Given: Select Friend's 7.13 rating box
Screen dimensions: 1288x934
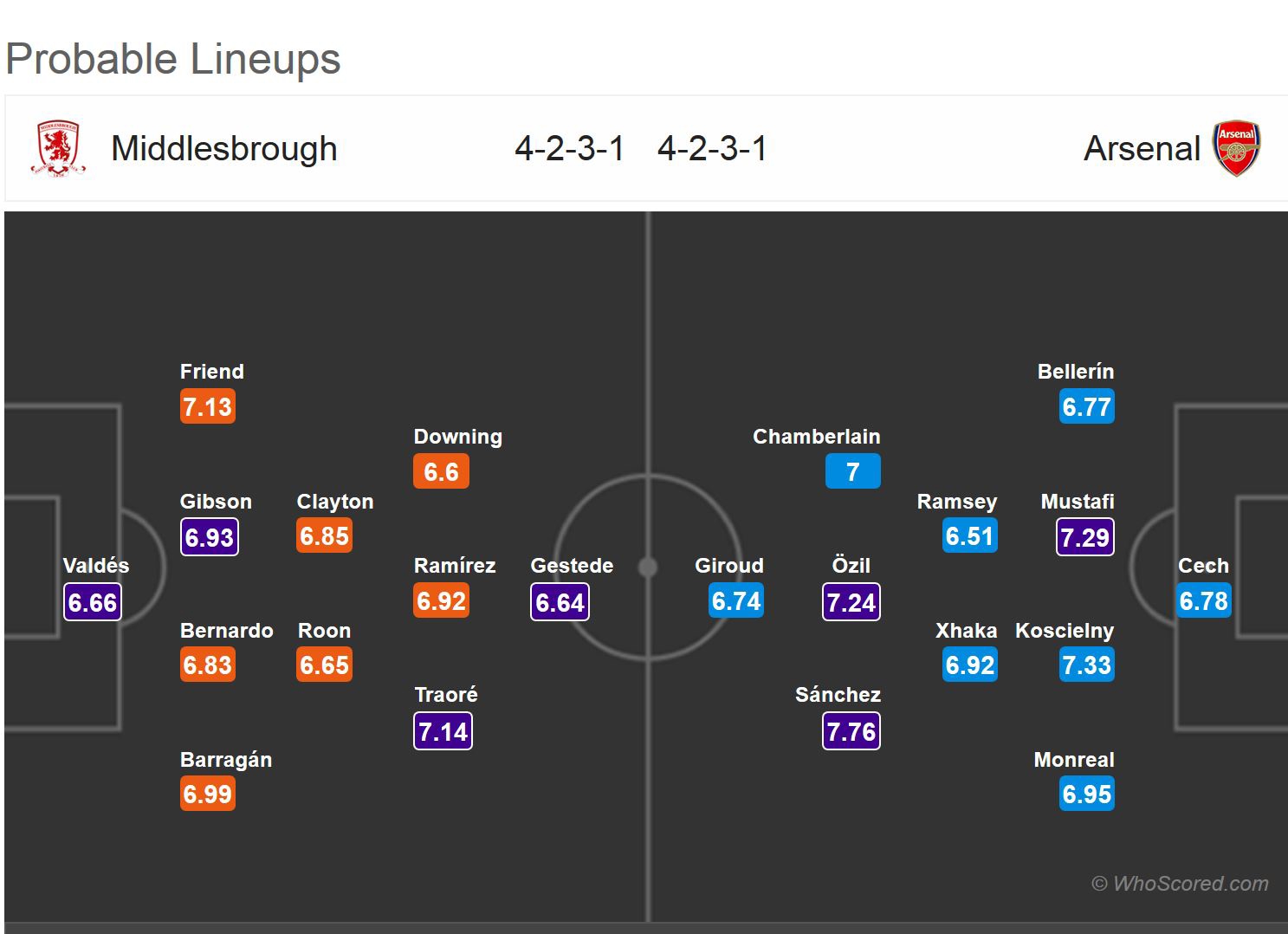Looking at the screenshot, I should [x=208, y=406].
